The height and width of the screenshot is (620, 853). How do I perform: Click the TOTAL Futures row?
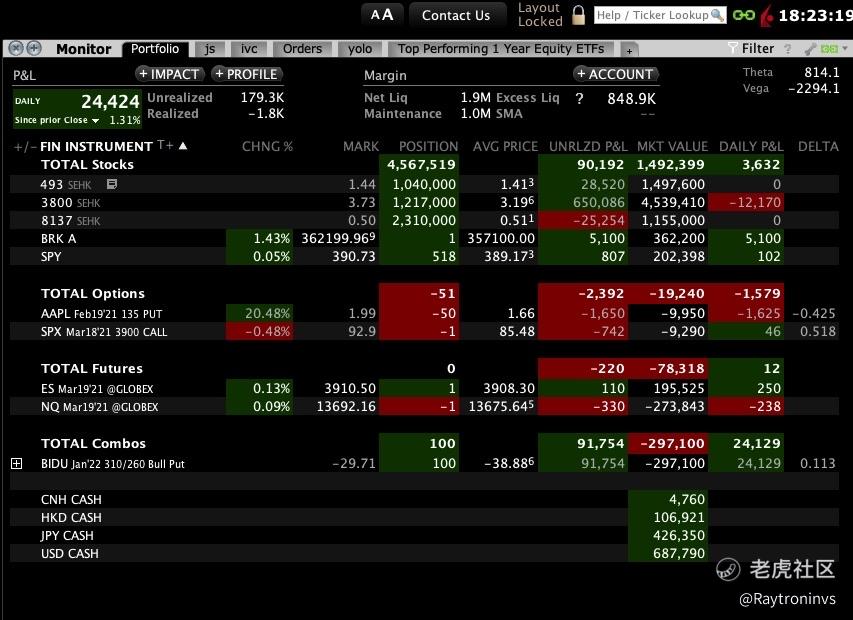424,368
